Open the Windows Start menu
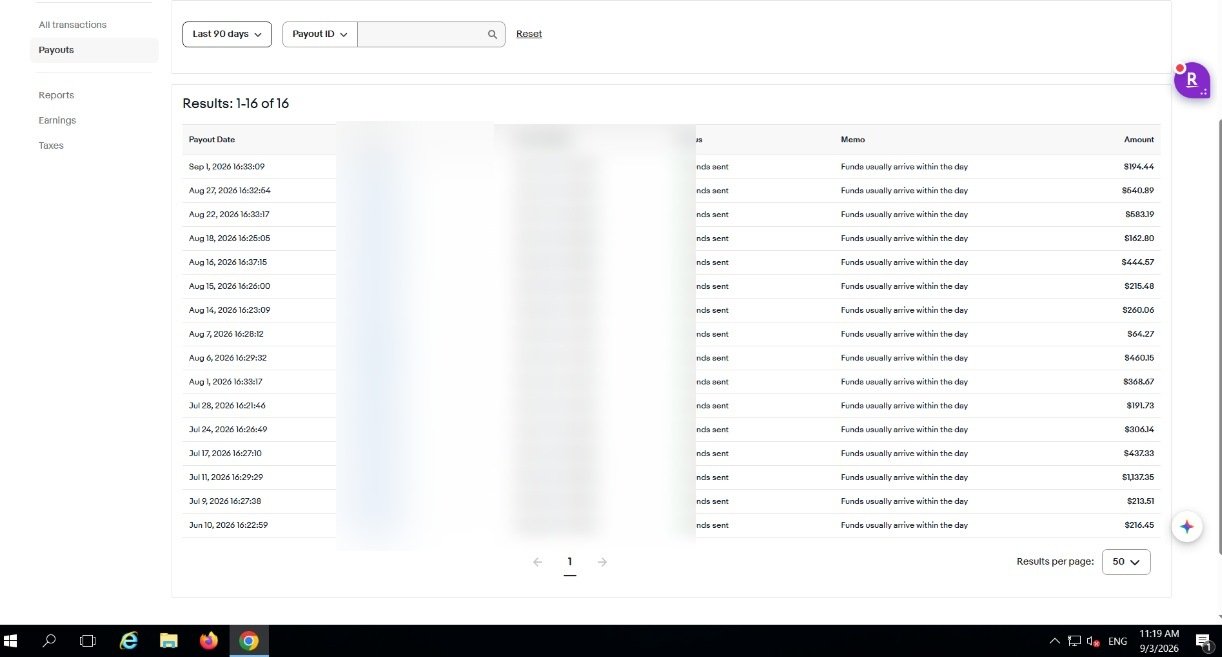The image size is (1222, 657). pos(12,641)
